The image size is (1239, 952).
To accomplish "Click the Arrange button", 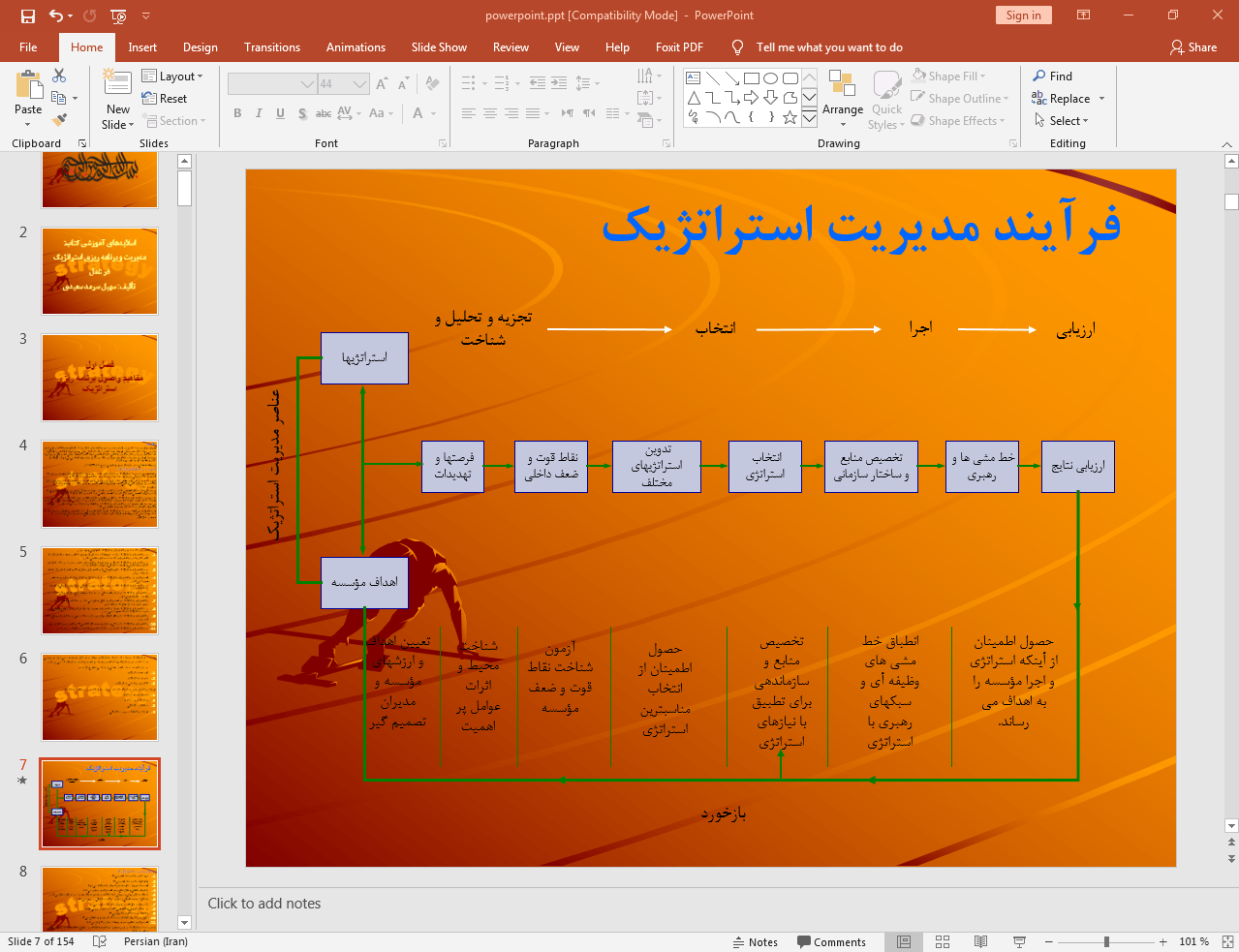I will pos(842,99).
